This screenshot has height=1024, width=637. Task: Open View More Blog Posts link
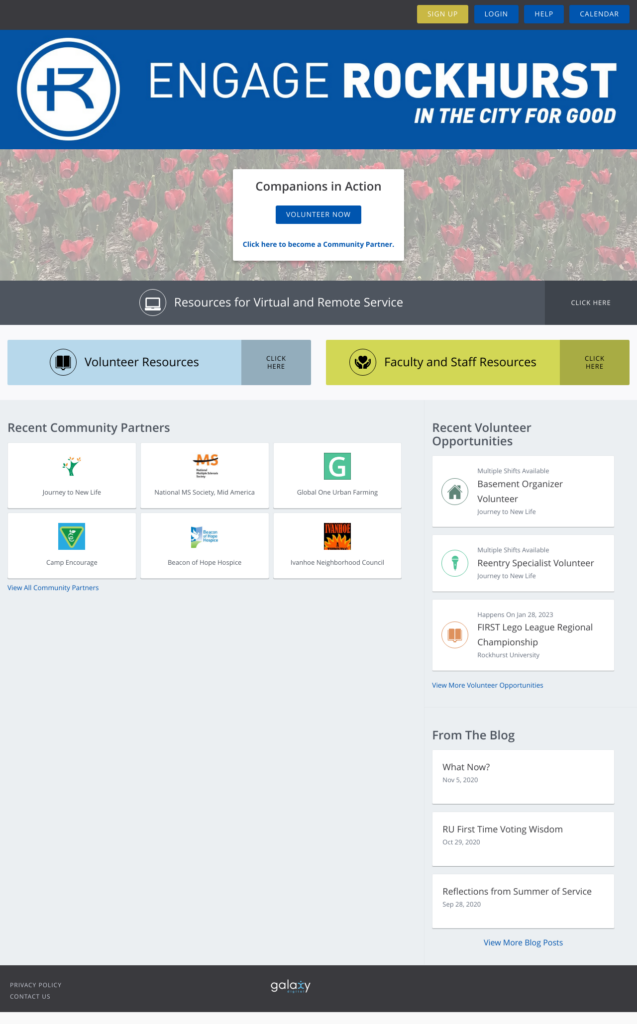(523, 942)
